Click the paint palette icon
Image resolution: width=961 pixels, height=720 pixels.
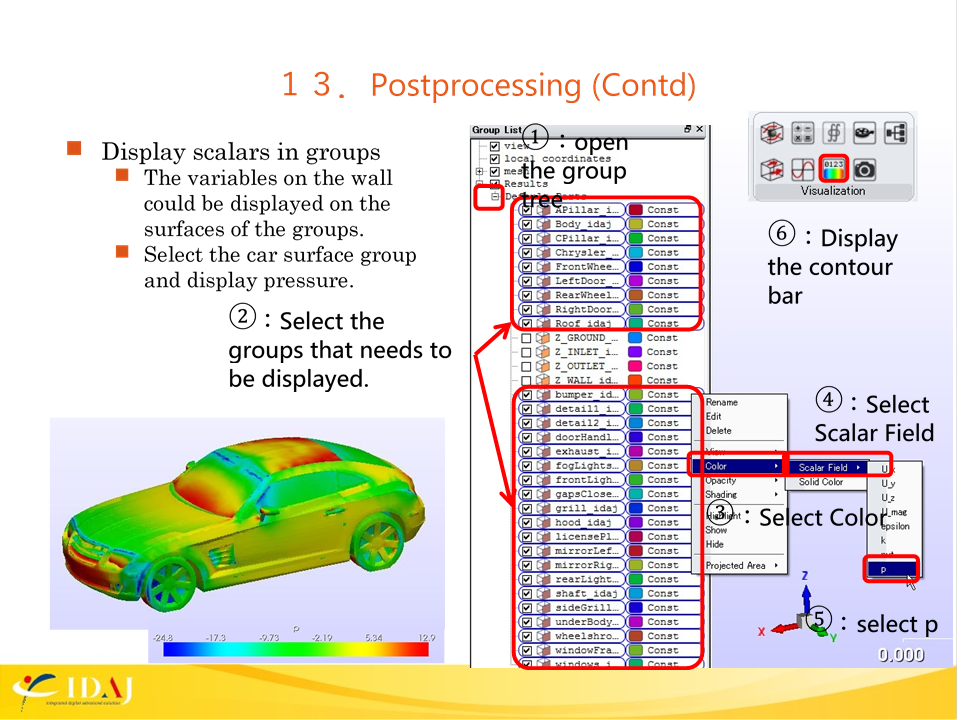(x=864, y=132)
